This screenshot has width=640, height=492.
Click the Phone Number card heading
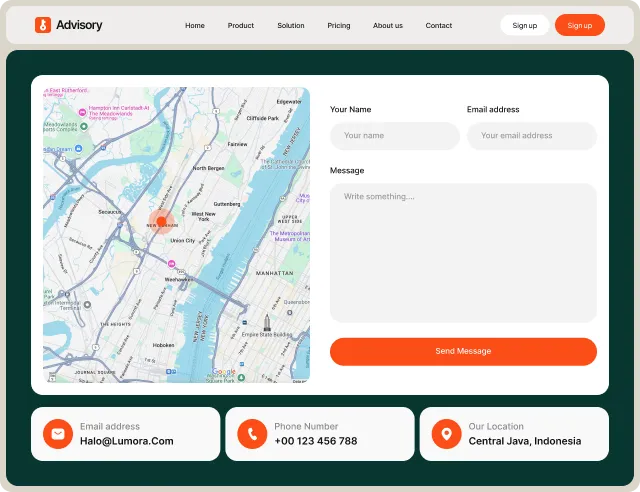coord(306,426)
